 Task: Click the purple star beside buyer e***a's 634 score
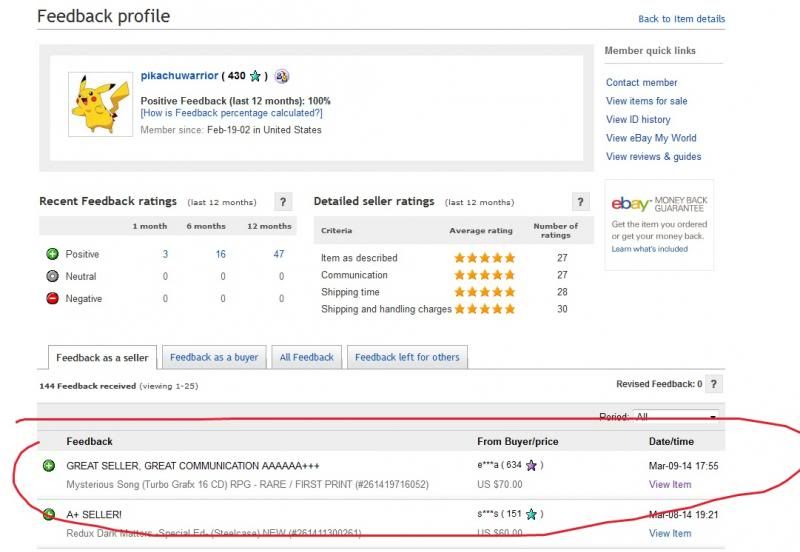click(531, 466)
